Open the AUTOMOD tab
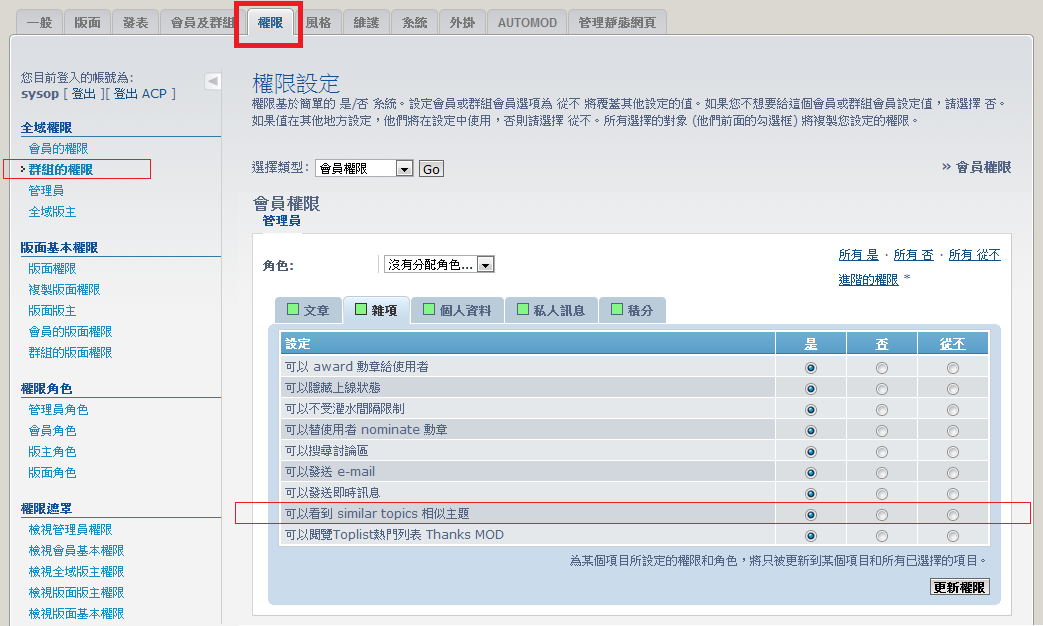Image resolution: width=1043 pixels, height=626 pixels. [x=529, y=22]
